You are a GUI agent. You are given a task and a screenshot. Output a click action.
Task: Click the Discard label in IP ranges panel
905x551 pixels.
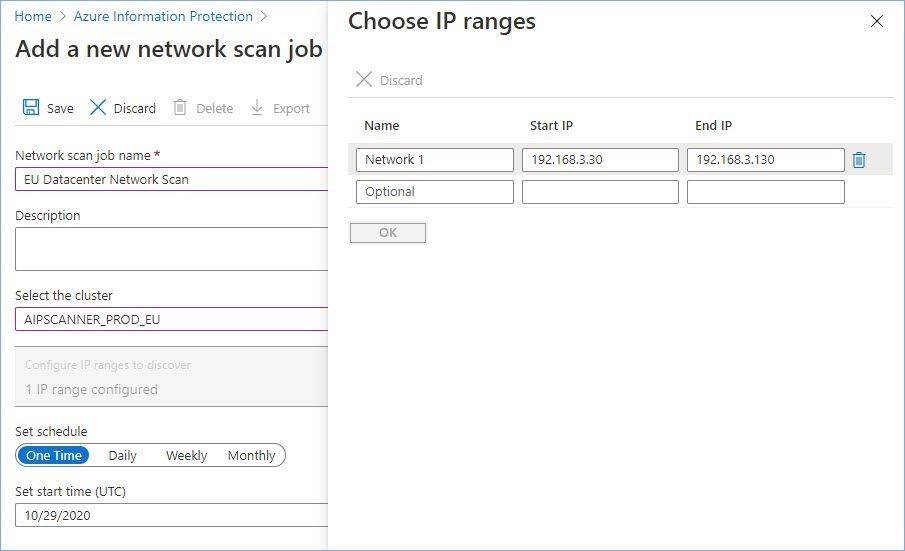pyautogui.click(x=401, y=80)
